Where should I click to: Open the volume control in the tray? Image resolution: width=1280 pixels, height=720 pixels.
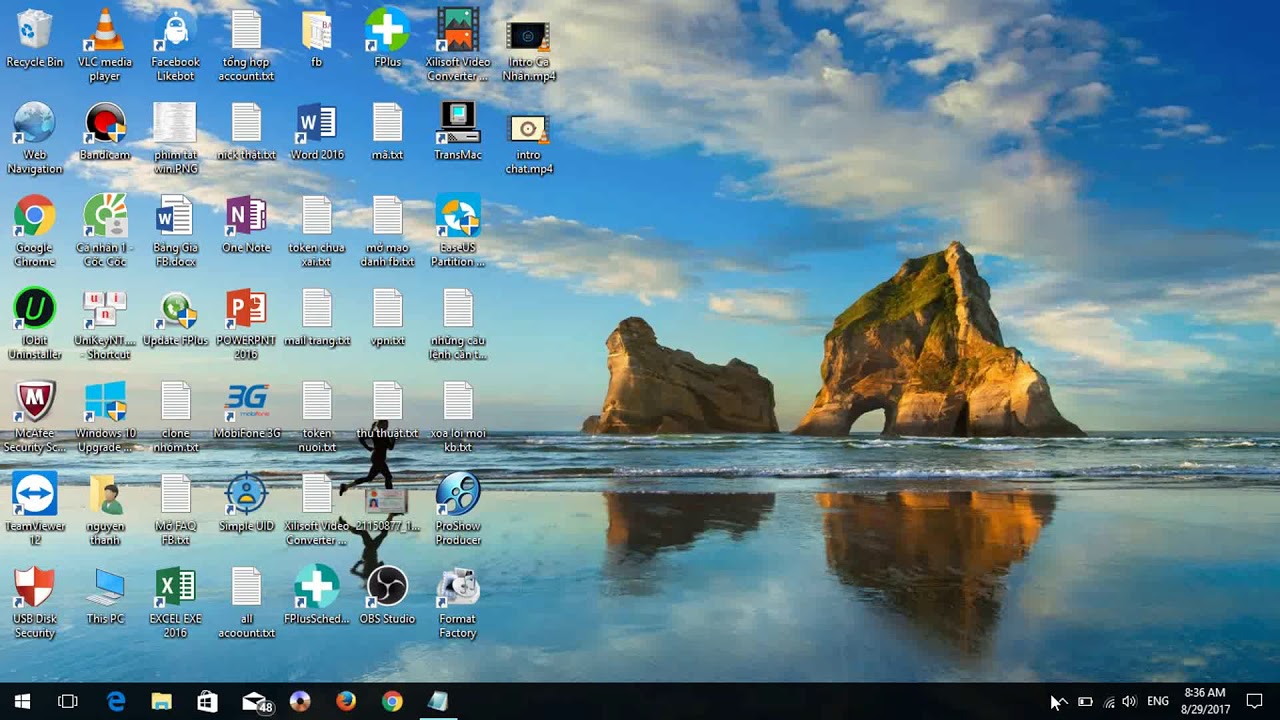1130,701
